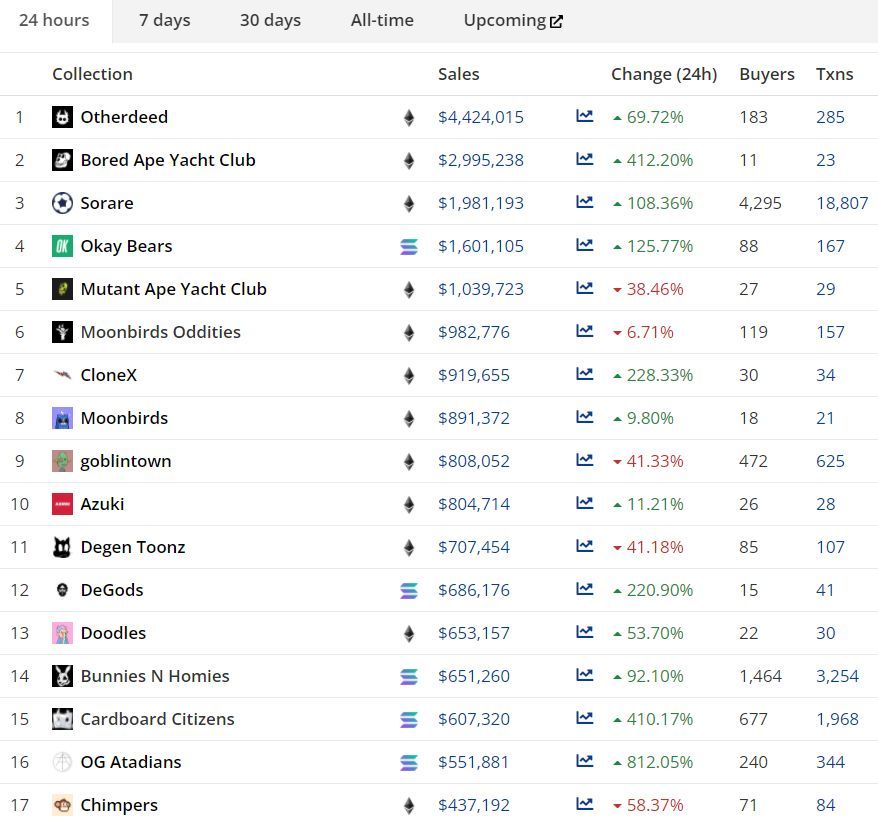
Task: Click the Solana icon in Okay Bears row
Action: coord(409,246)
